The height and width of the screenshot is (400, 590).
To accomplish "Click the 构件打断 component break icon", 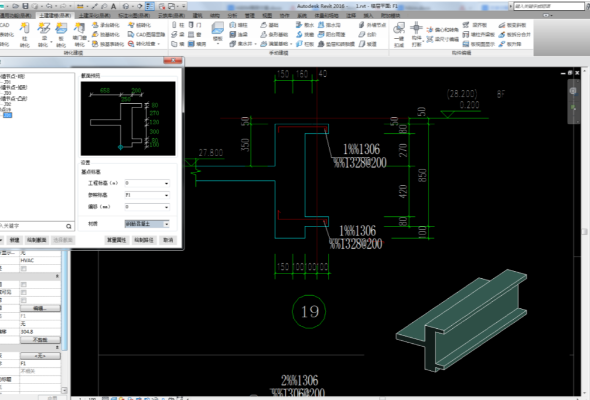I will (416, 34).
